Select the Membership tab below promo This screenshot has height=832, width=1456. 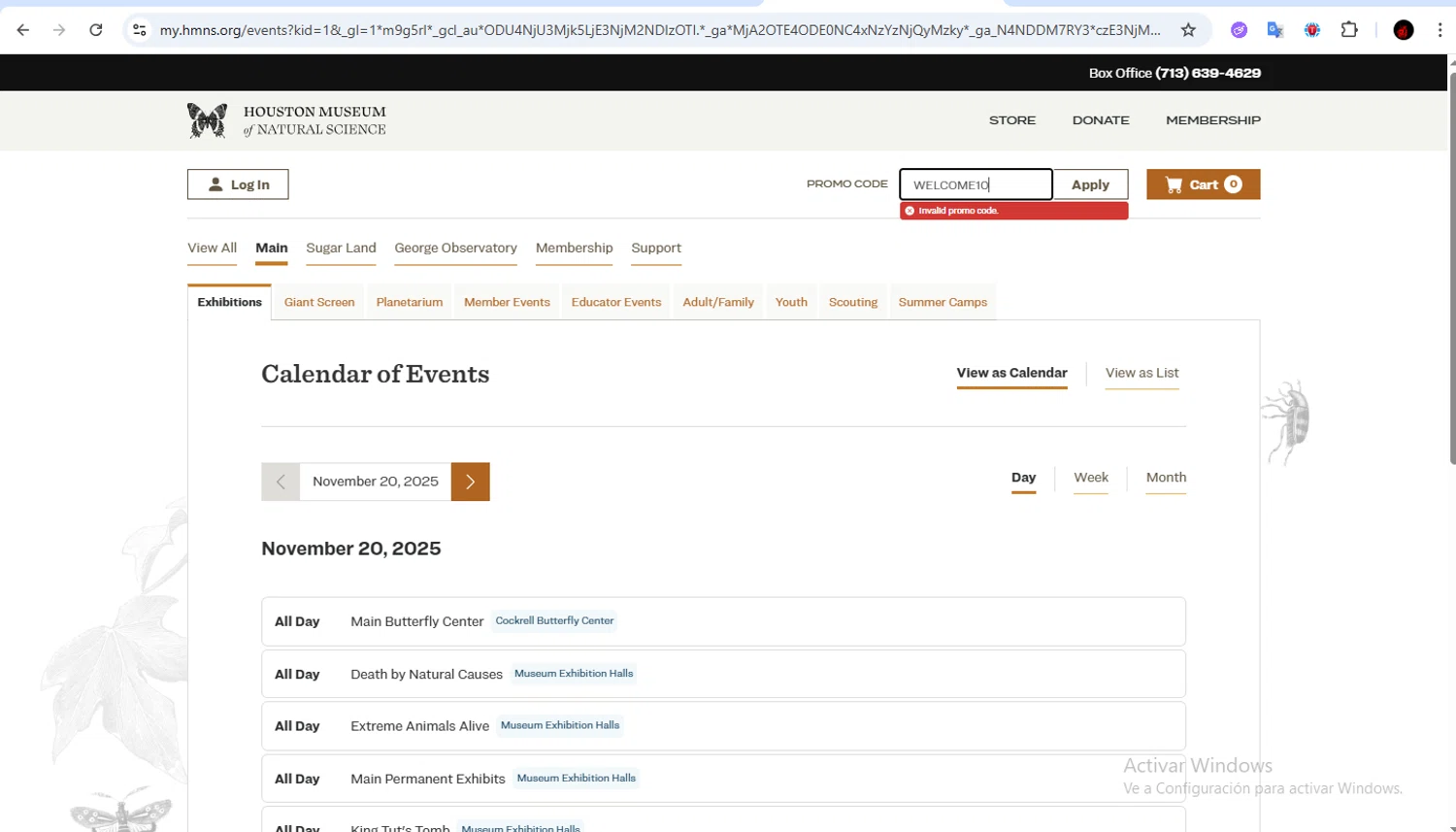(574, 249)
